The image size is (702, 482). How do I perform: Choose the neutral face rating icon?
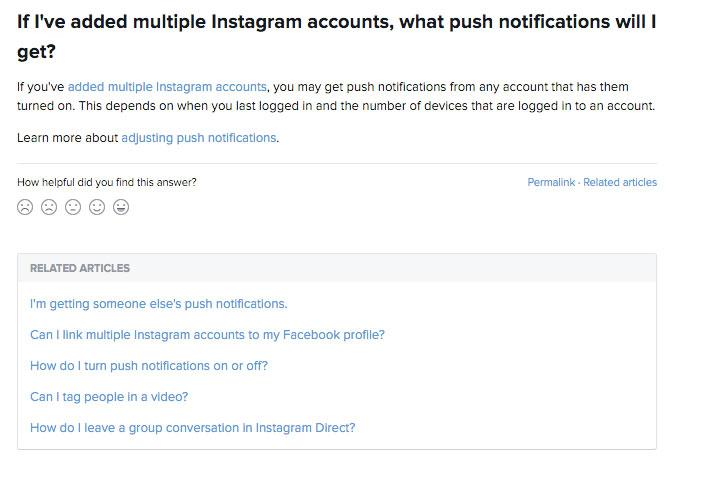pyautogui.click(x=73, y=207)
